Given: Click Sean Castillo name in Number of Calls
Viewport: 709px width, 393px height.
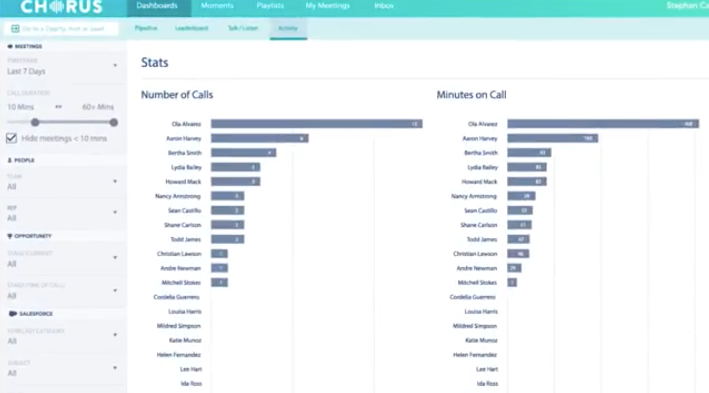Looking at the screenshot, I should click(x=184, y=211).
